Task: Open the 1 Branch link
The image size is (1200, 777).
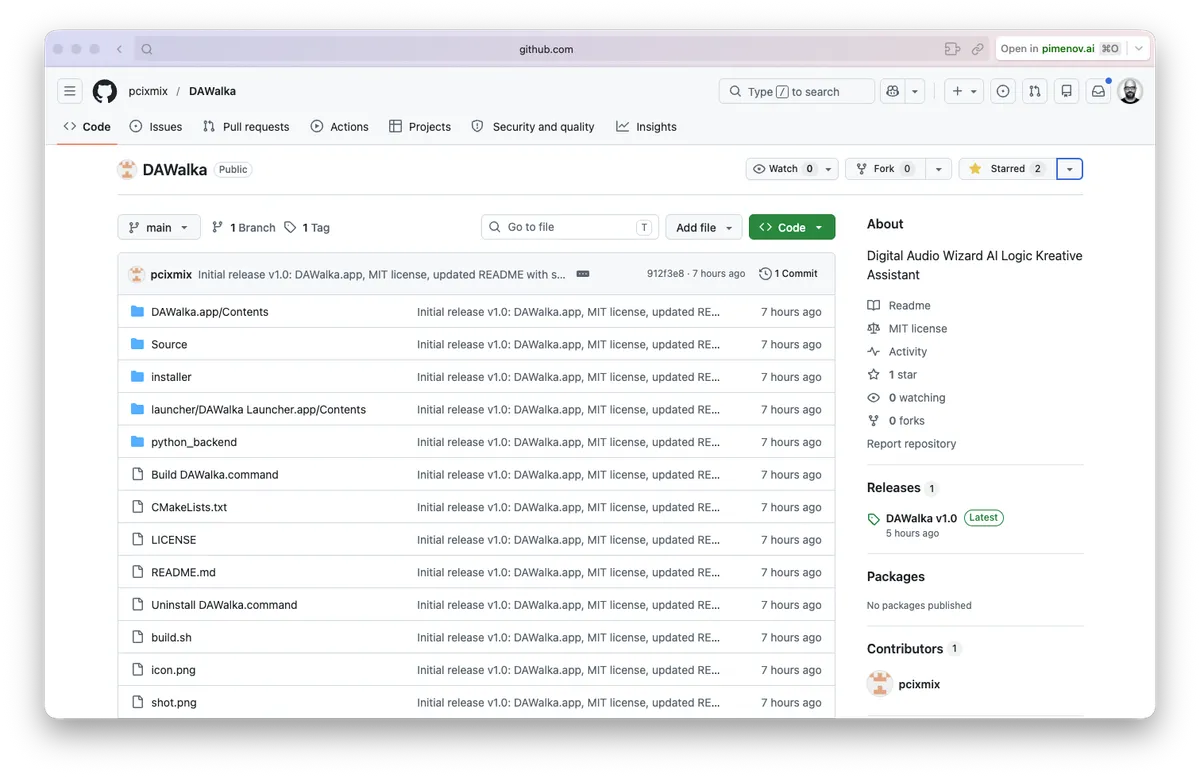Action: (243, 227)
